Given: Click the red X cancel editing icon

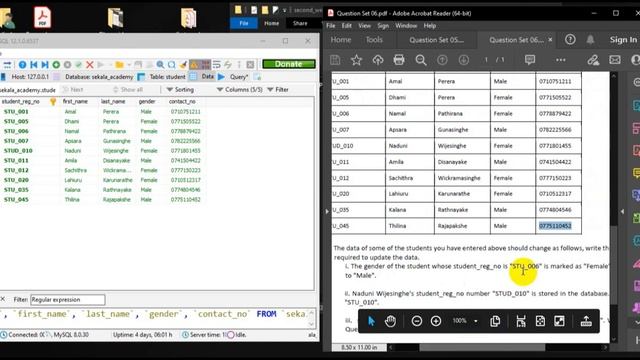Looking at the screenshot, I should [90, 64].
